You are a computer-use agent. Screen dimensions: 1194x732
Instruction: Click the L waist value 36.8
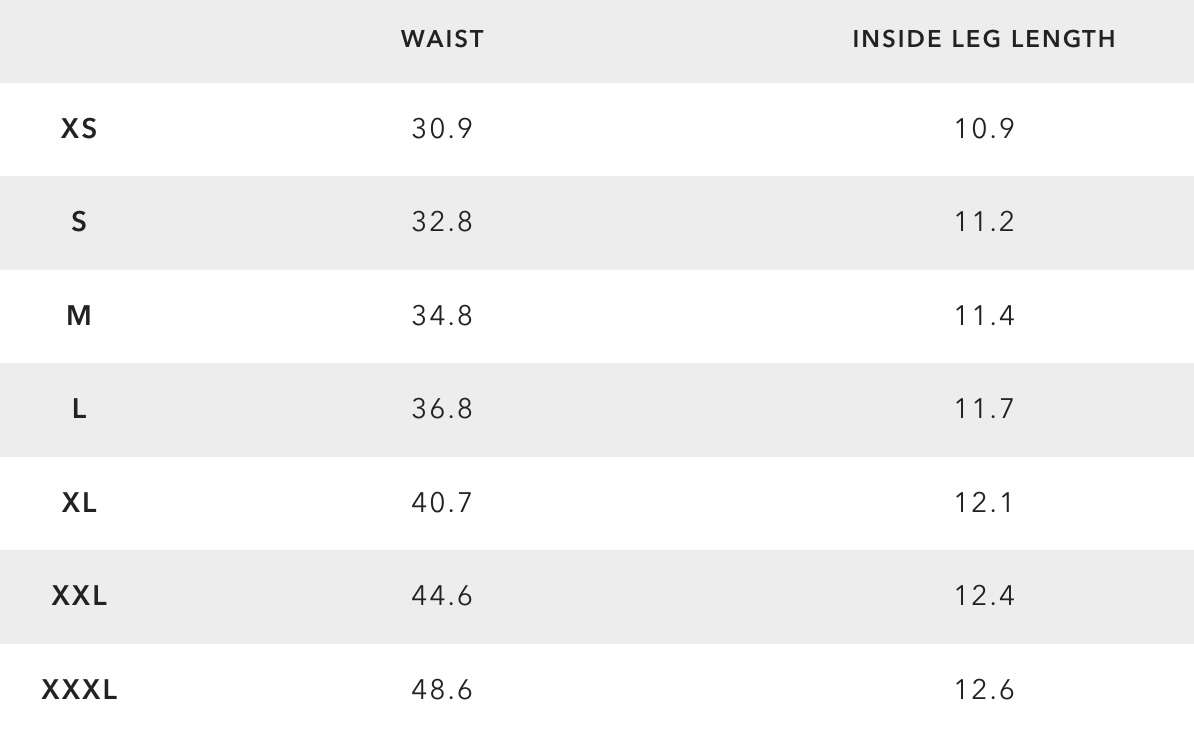(442, 409)
